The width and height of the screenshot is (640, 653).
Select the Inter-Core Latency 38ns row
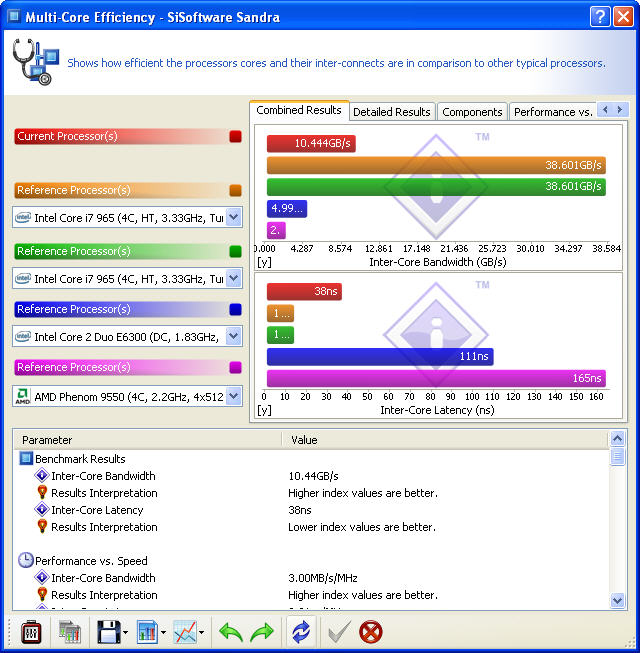tap(311, 510)
